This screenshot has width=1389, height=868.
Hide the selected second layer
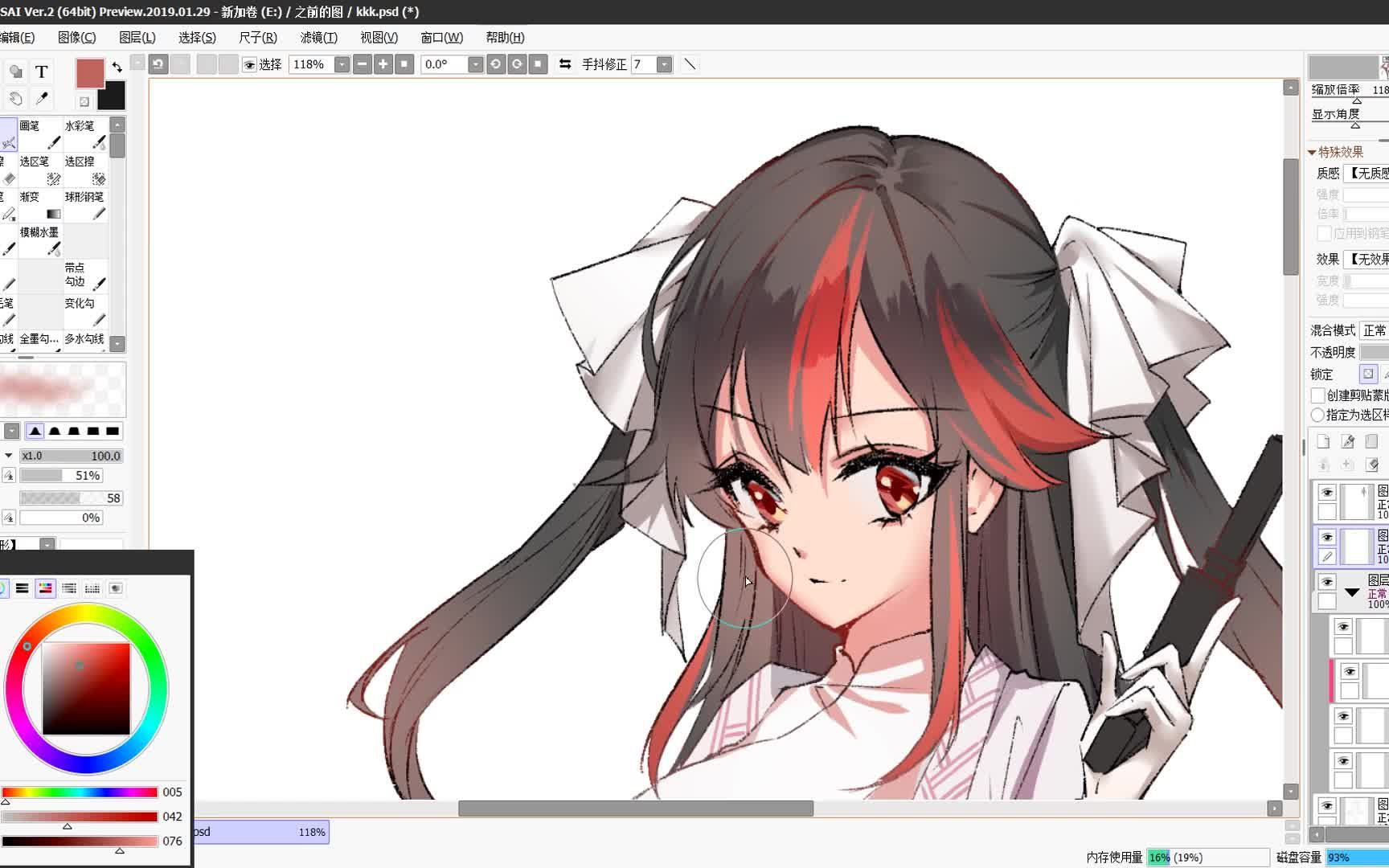pyautogui.click(x=1327, y=537)
